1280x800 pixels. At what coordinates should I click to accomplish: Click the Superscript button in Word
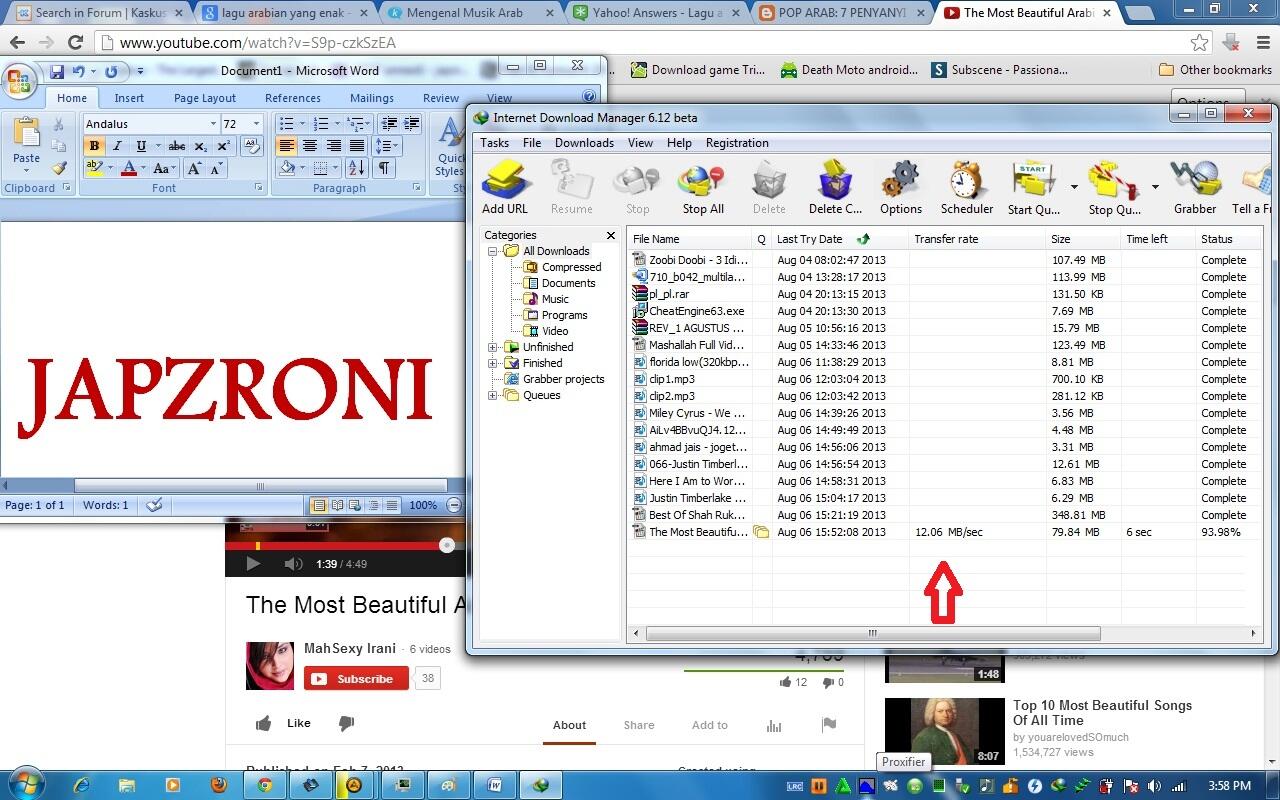point(222,146)
